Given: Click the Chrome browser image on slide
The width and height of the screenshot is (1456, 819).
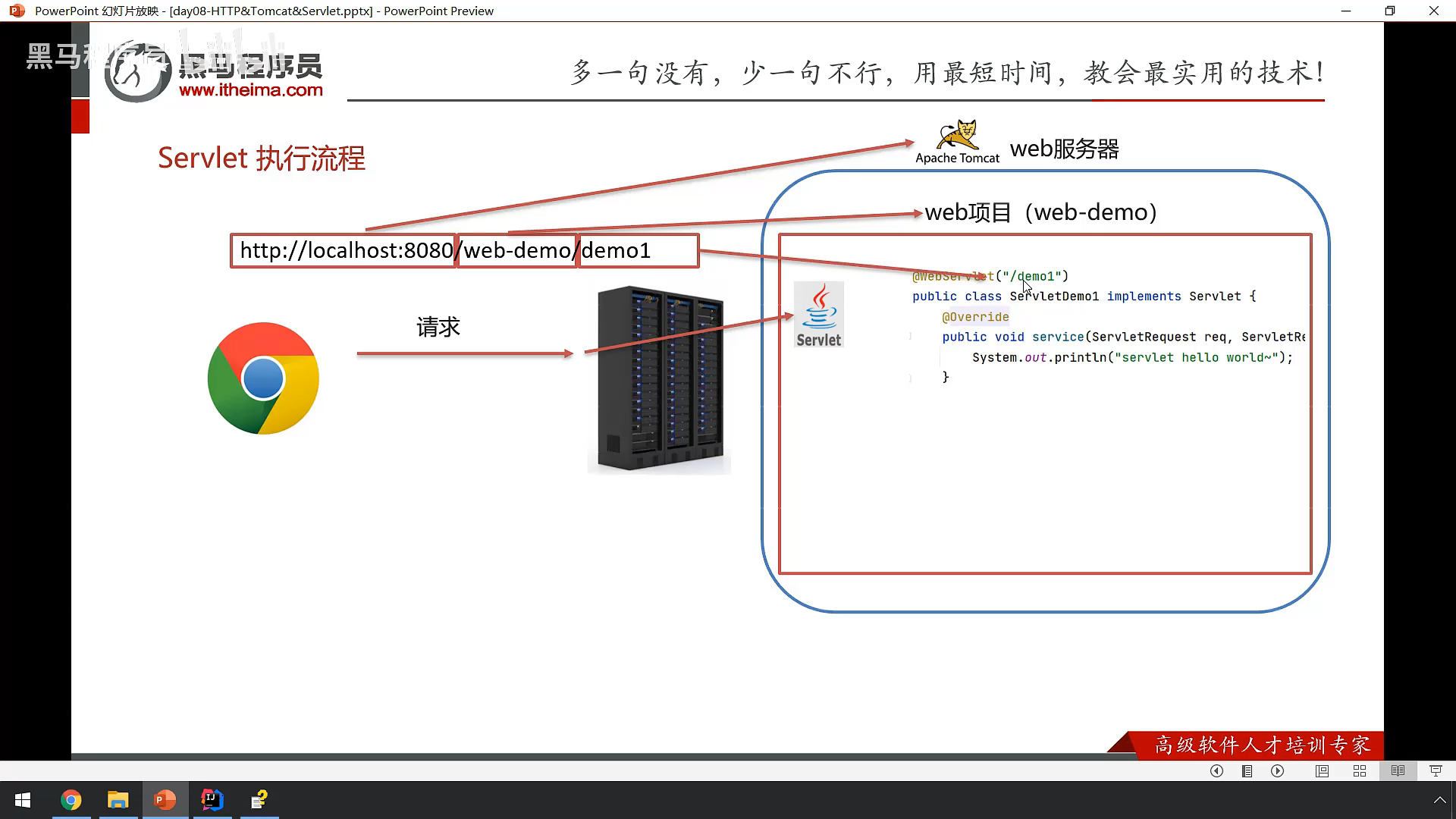Looking at the screenshot, I should pos(263,378).
